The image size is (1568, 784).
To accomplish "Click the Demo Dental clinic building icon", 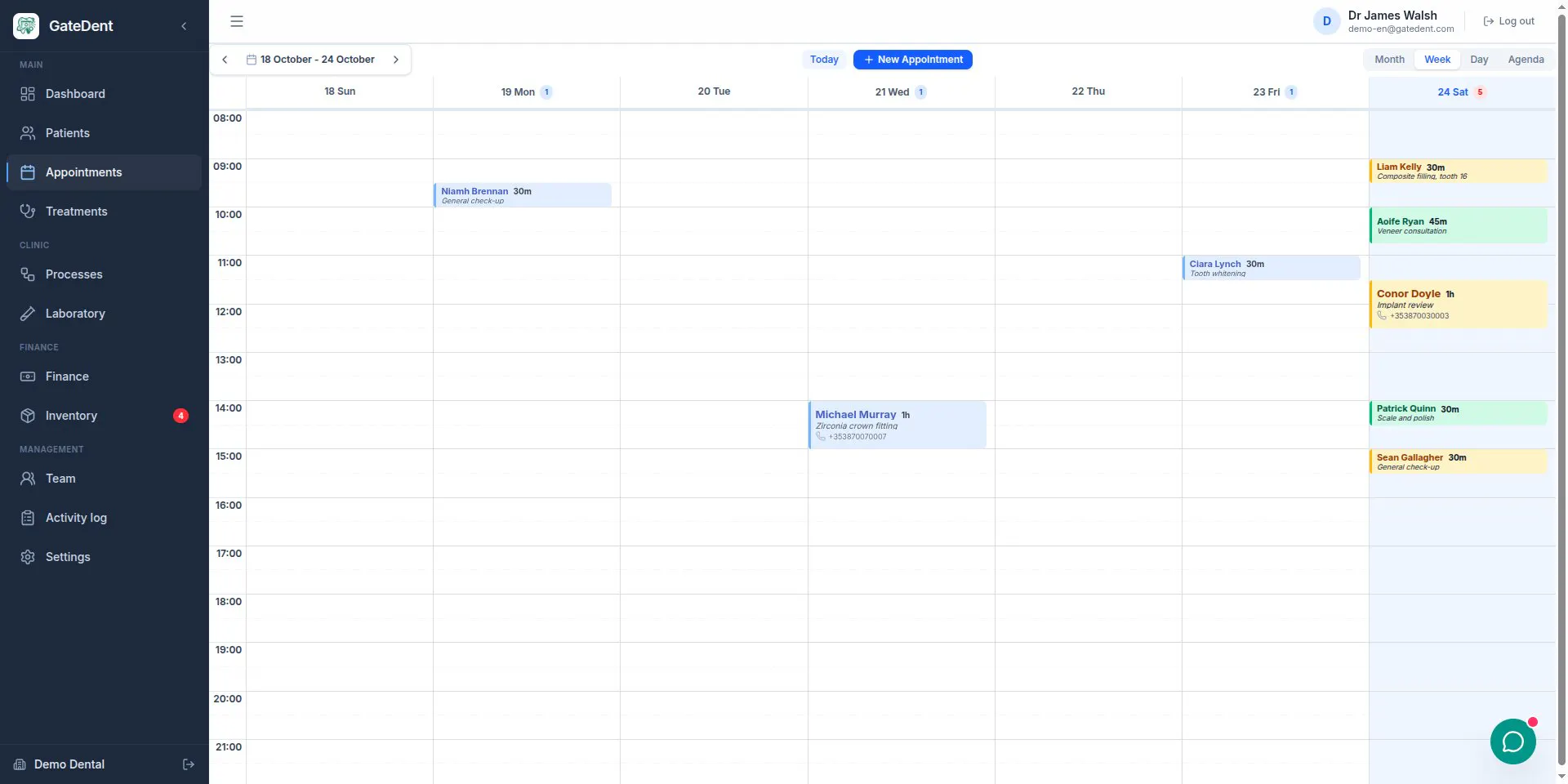I will click(x=20, y=764).
